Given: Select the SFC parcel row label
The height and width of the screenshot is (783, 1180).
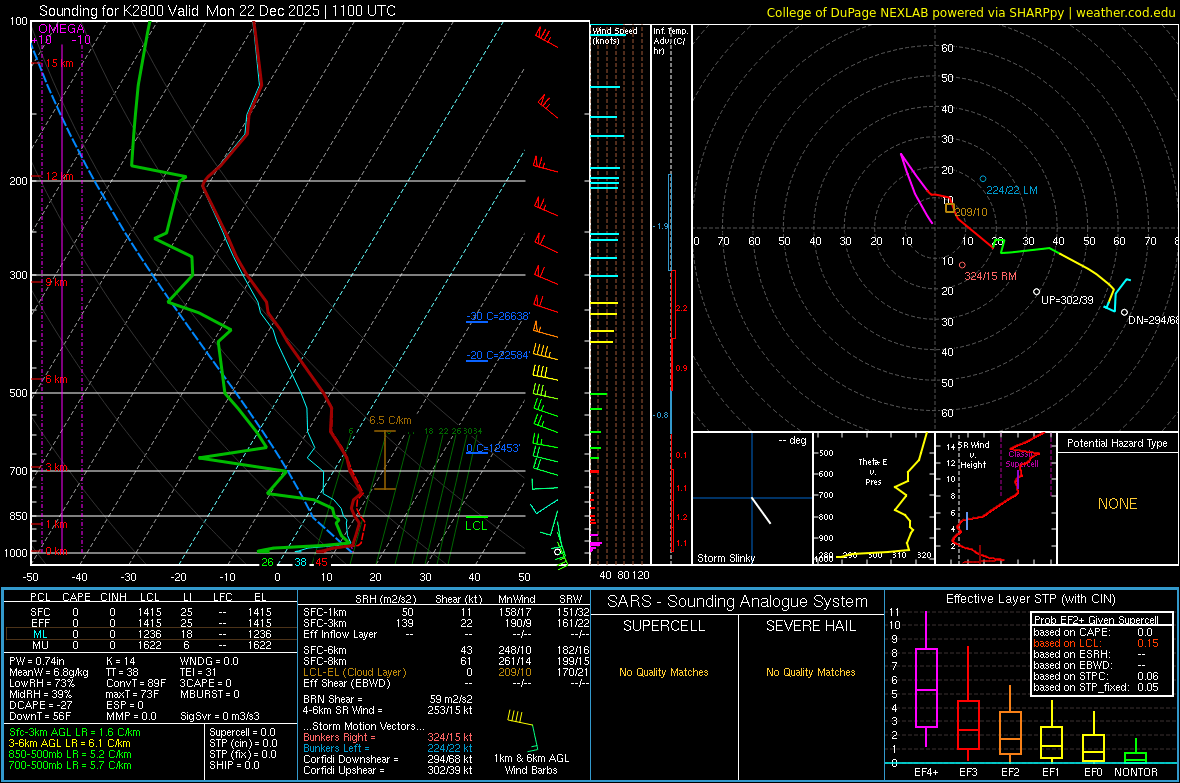Looking at the screenshot, I should [x=40, y=612].
